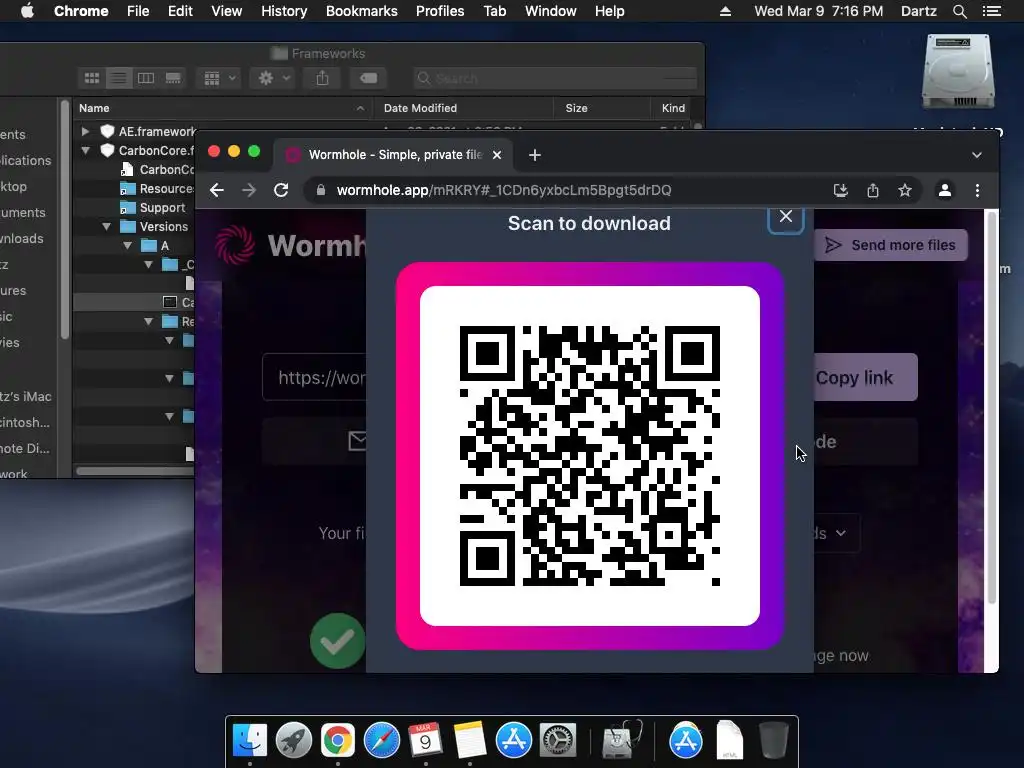Click the green checkmark icon
1024x768 pixels.
pyautogui.click(x=338, y=641)
